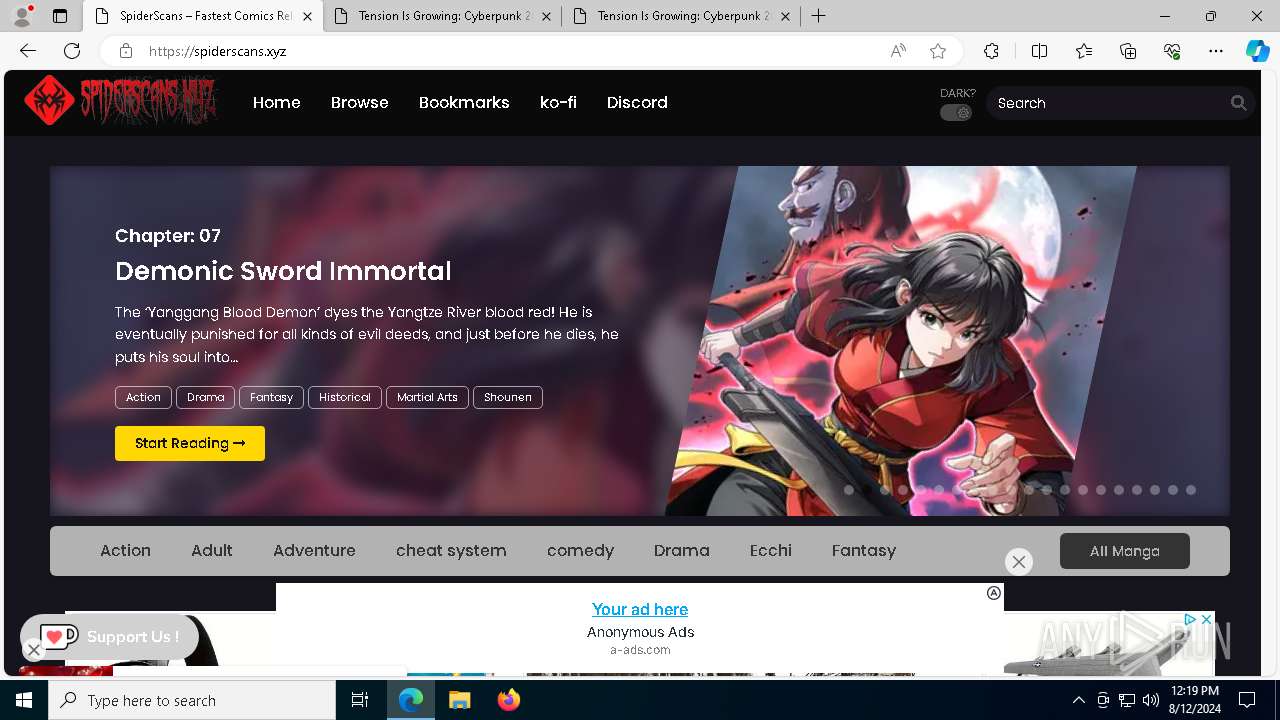Screen dimensions: 1280x720
Task: Activate Read aloud icon in address bar
Action: click(x=898, y=51)
